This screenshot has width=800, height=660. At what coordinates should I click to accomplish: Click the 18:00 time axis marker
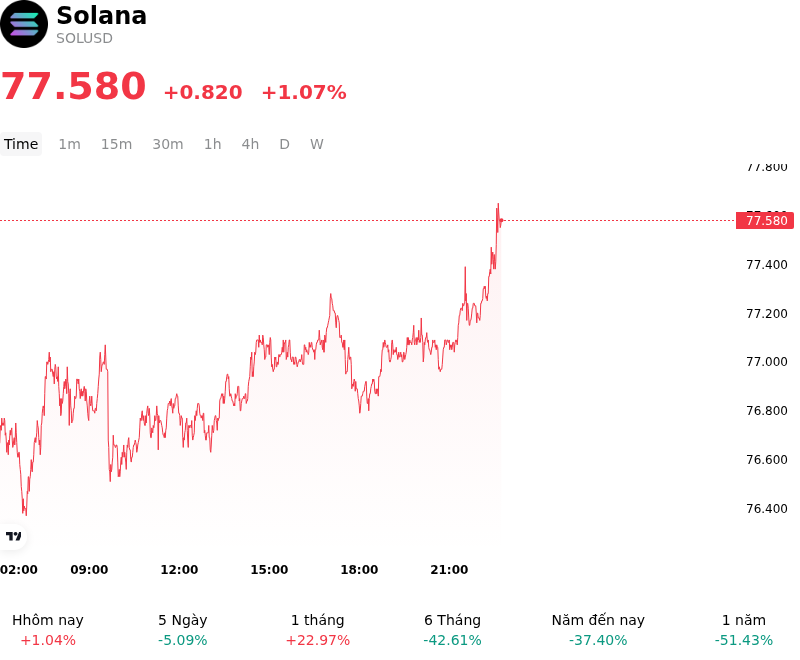point(359,570)
